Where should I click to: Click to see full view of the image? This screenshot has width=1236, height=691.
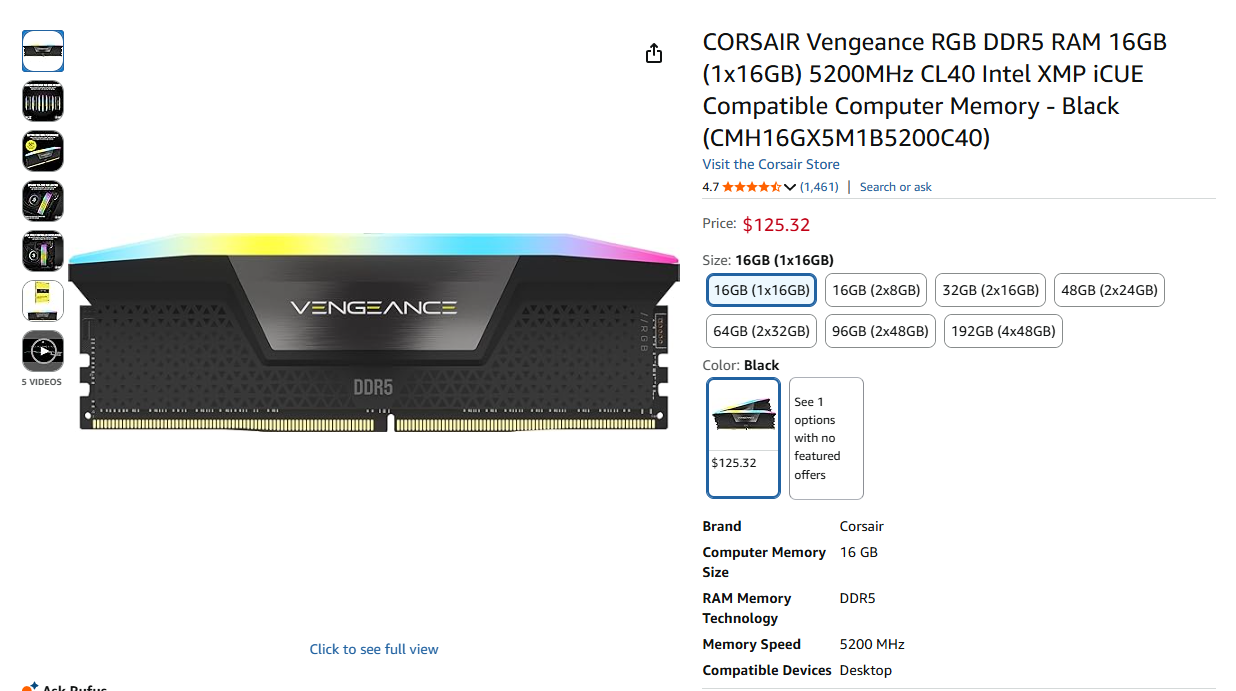pos(373,649)
